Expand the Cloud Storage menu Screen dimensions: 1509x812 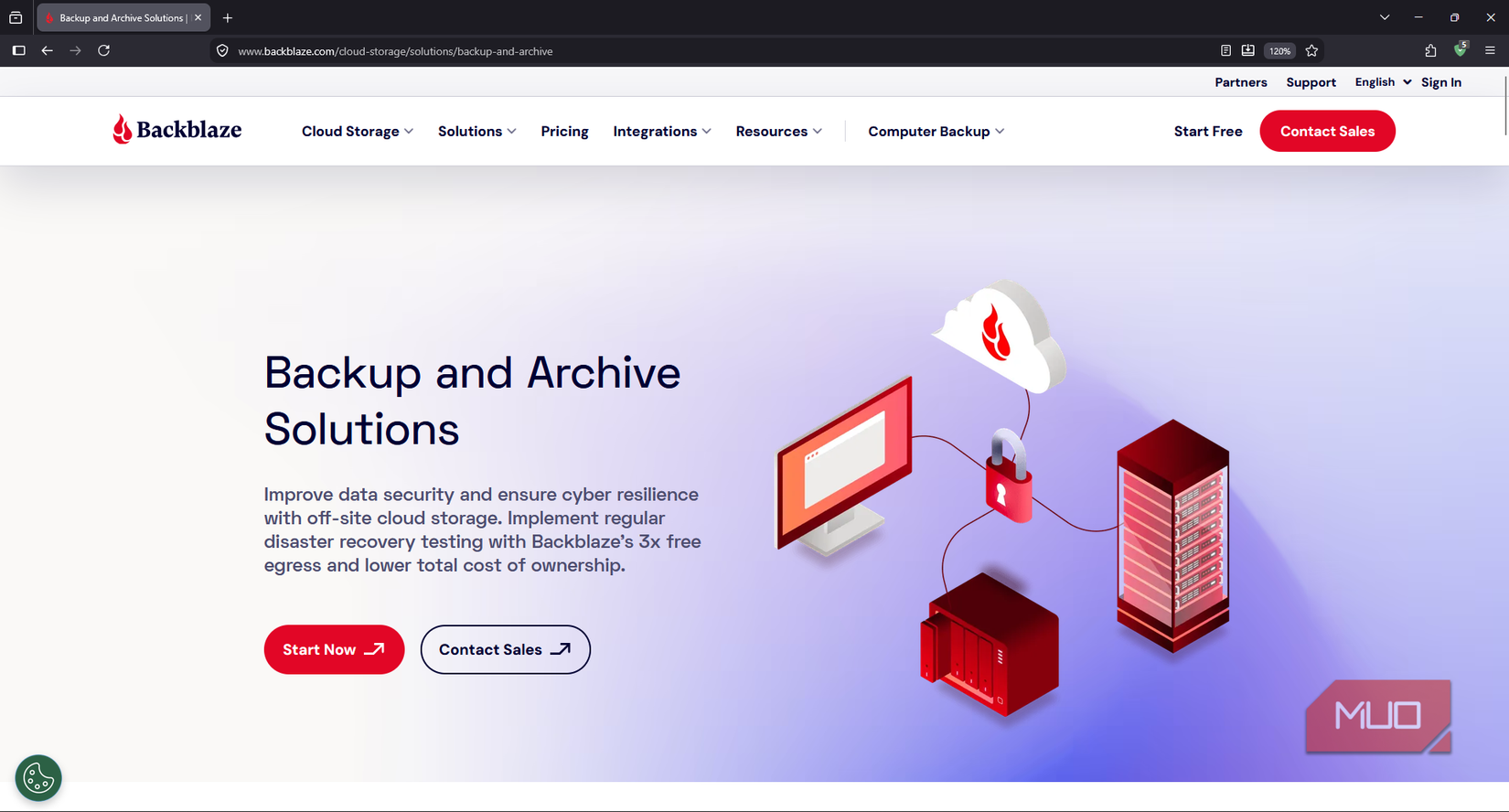[358, 131]
